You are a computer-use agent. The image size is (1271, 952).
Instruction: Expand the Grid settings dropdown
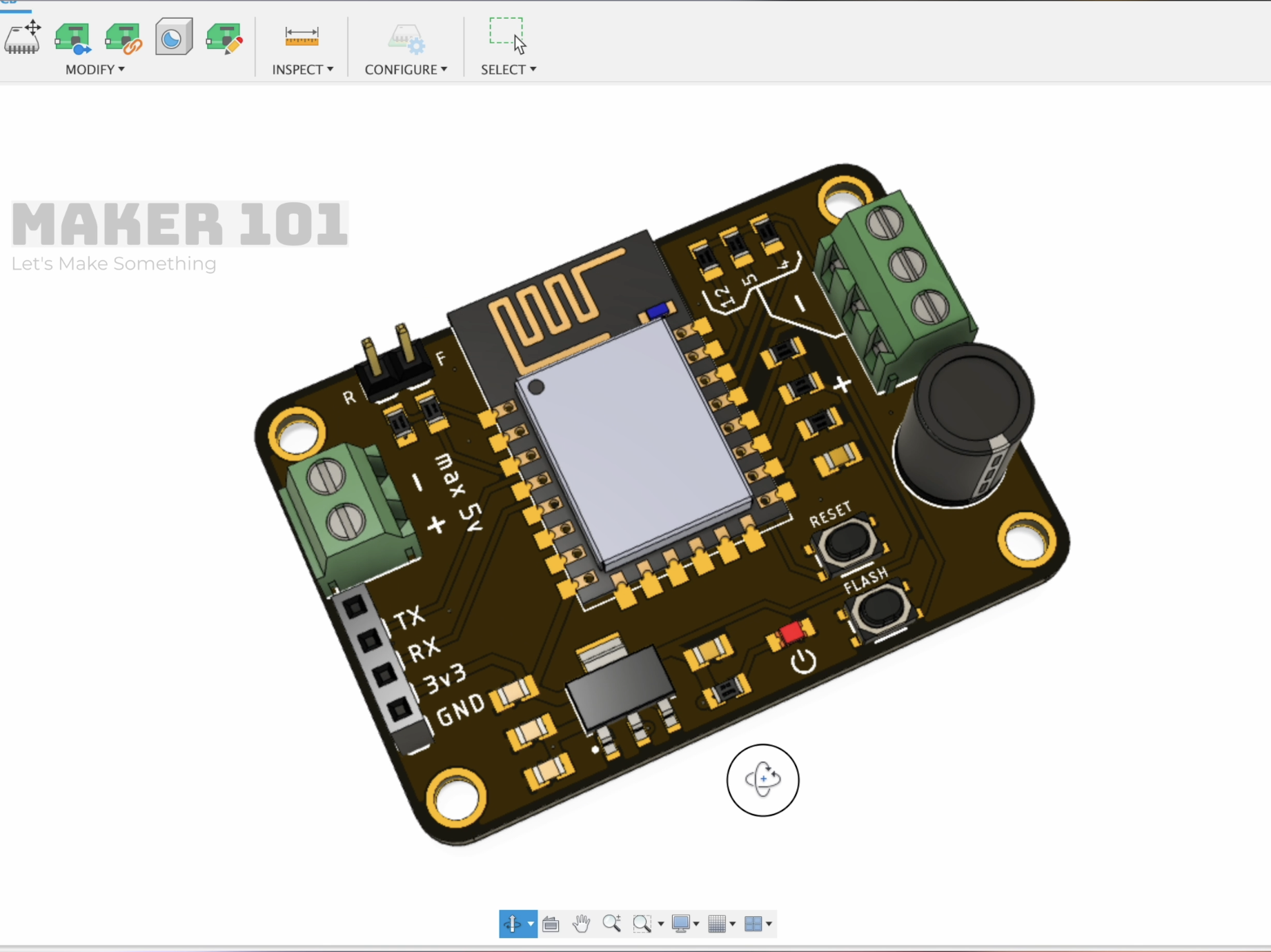pyautogui.click(x=733, y=924)
